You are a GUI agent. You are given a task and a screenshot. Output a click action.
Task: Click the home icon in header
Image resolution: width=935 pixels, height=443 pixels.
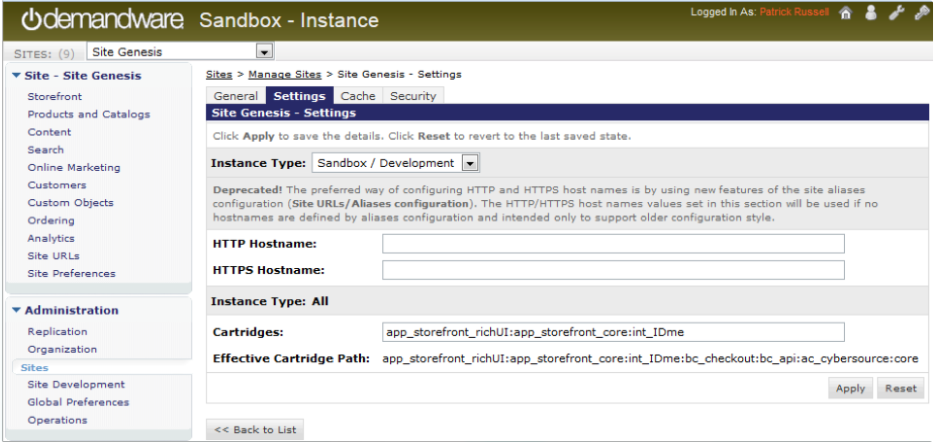pos(845,13)
